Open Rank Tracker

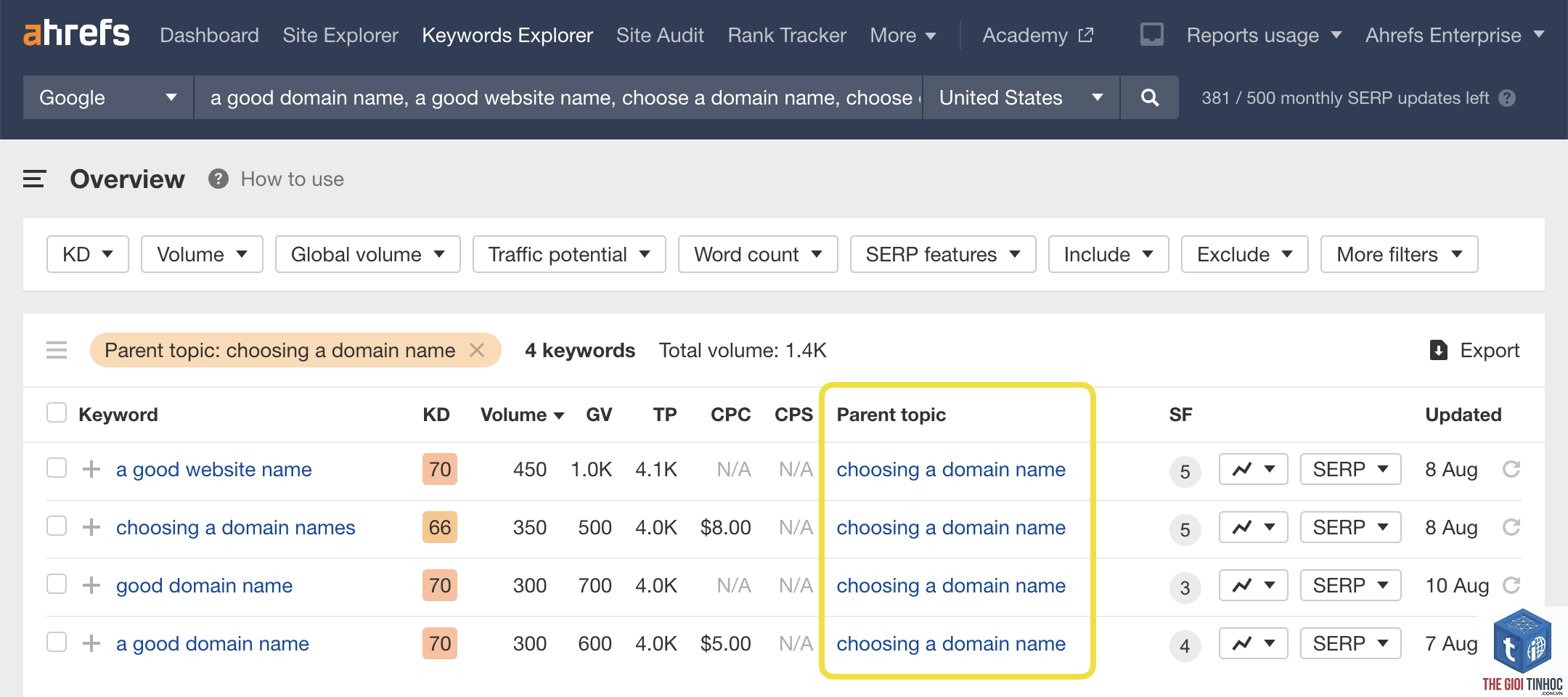[x=787, y=35]
